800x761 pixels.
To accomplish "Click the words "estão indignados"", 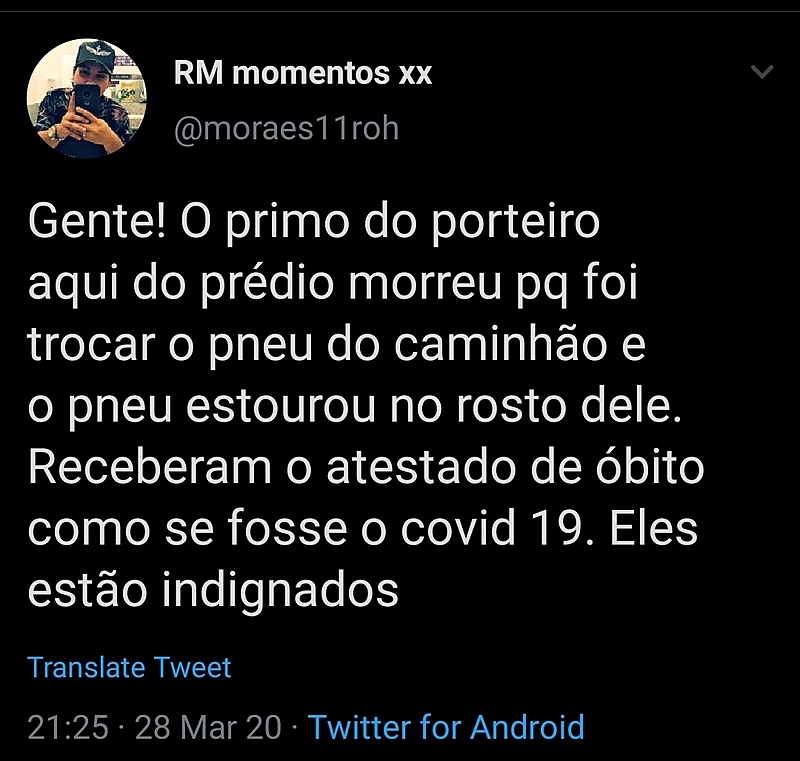I will [213, 591].
